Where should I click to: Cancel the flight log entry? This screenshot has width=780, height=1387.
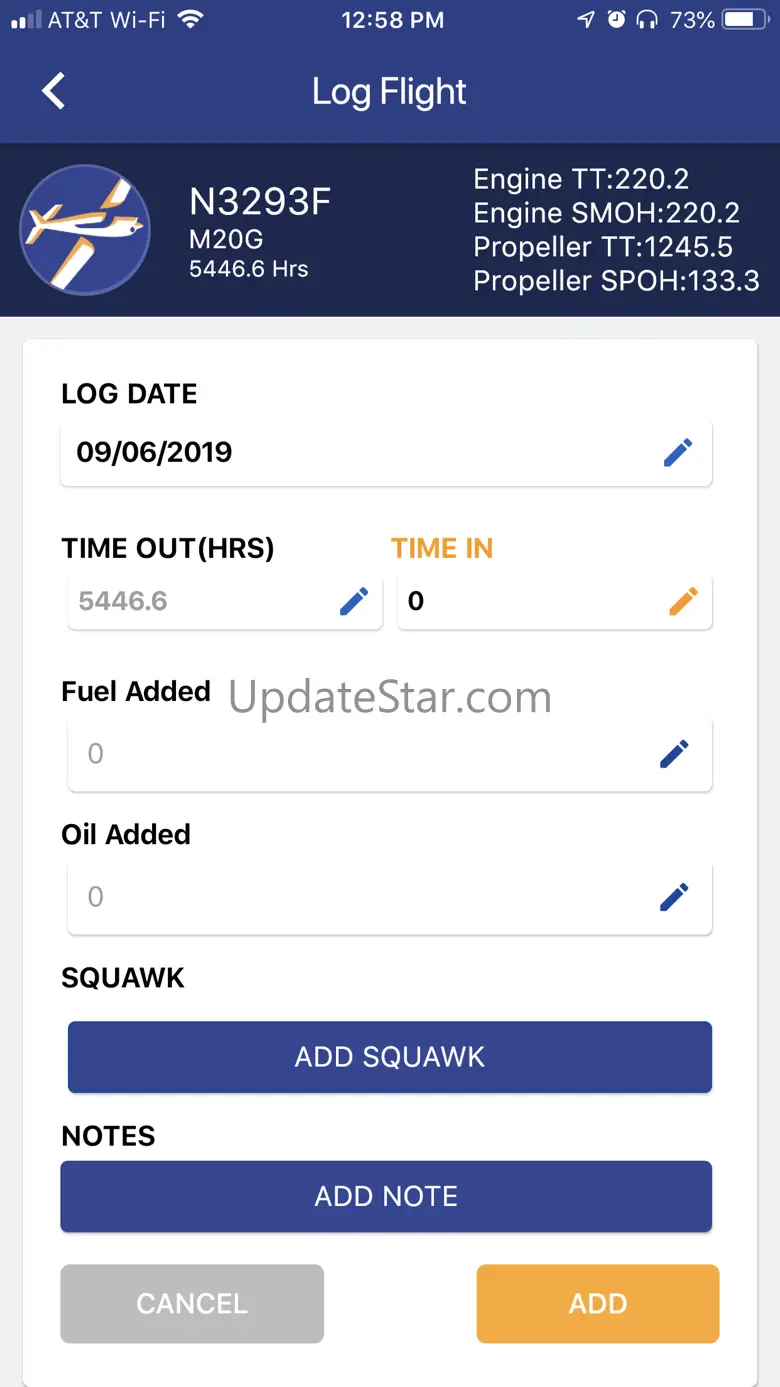click(192, 1303)
